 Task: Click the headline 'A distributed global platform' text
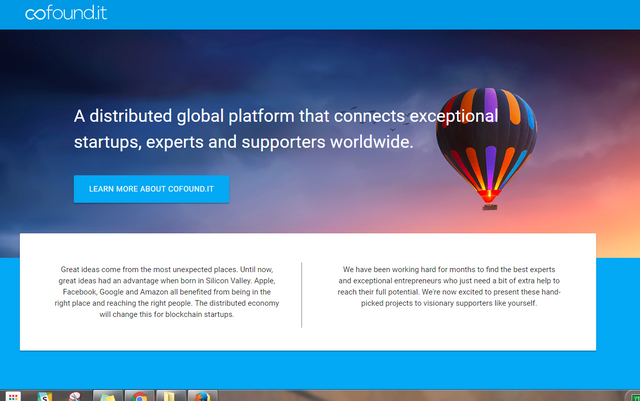[x=286, y=129]
